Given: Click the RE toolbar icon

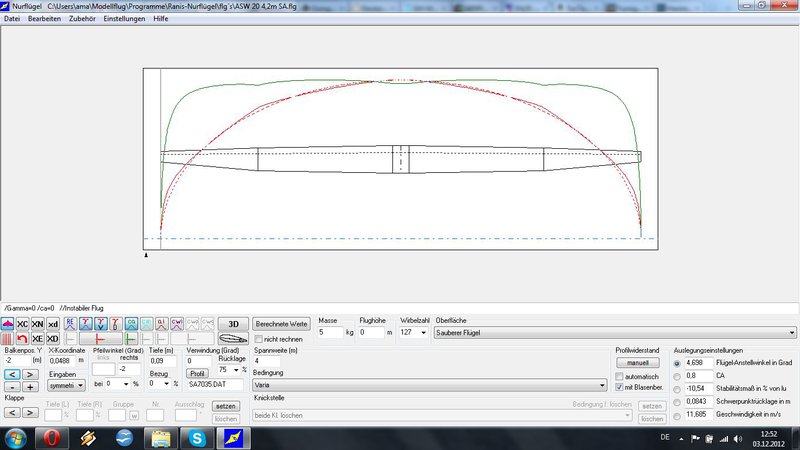Looking at the screenshot, I should tap(70, 324).
